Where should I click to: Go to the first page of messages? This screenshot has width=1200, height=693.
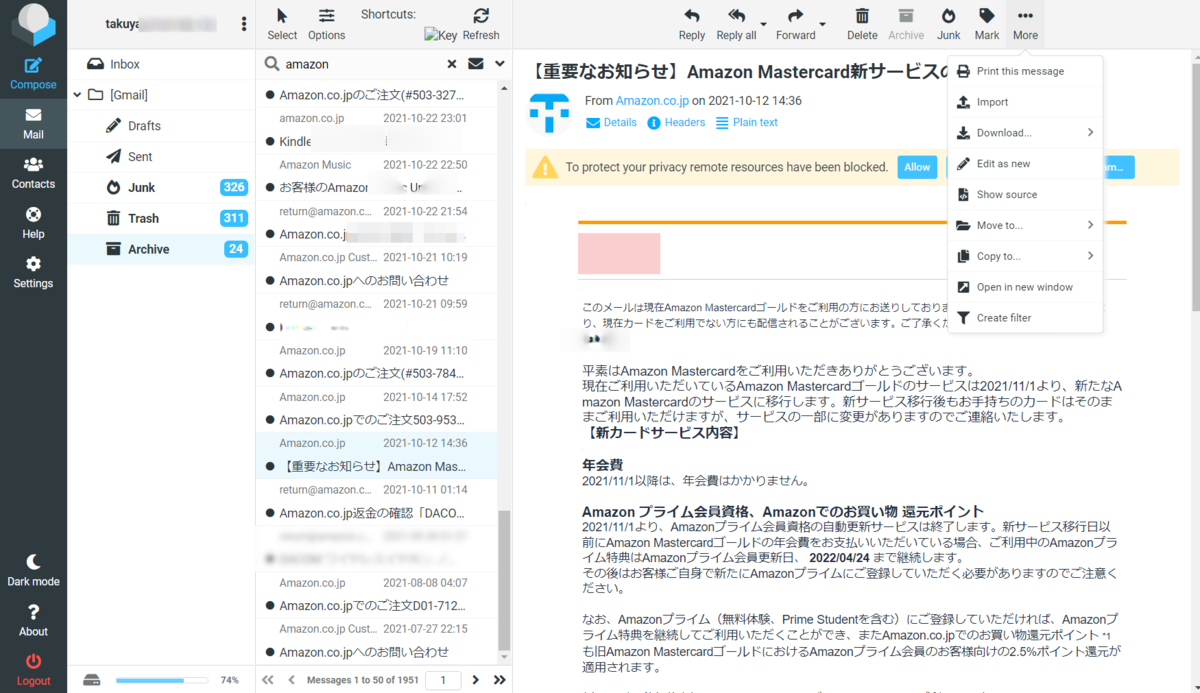click(x=268, y=680)
